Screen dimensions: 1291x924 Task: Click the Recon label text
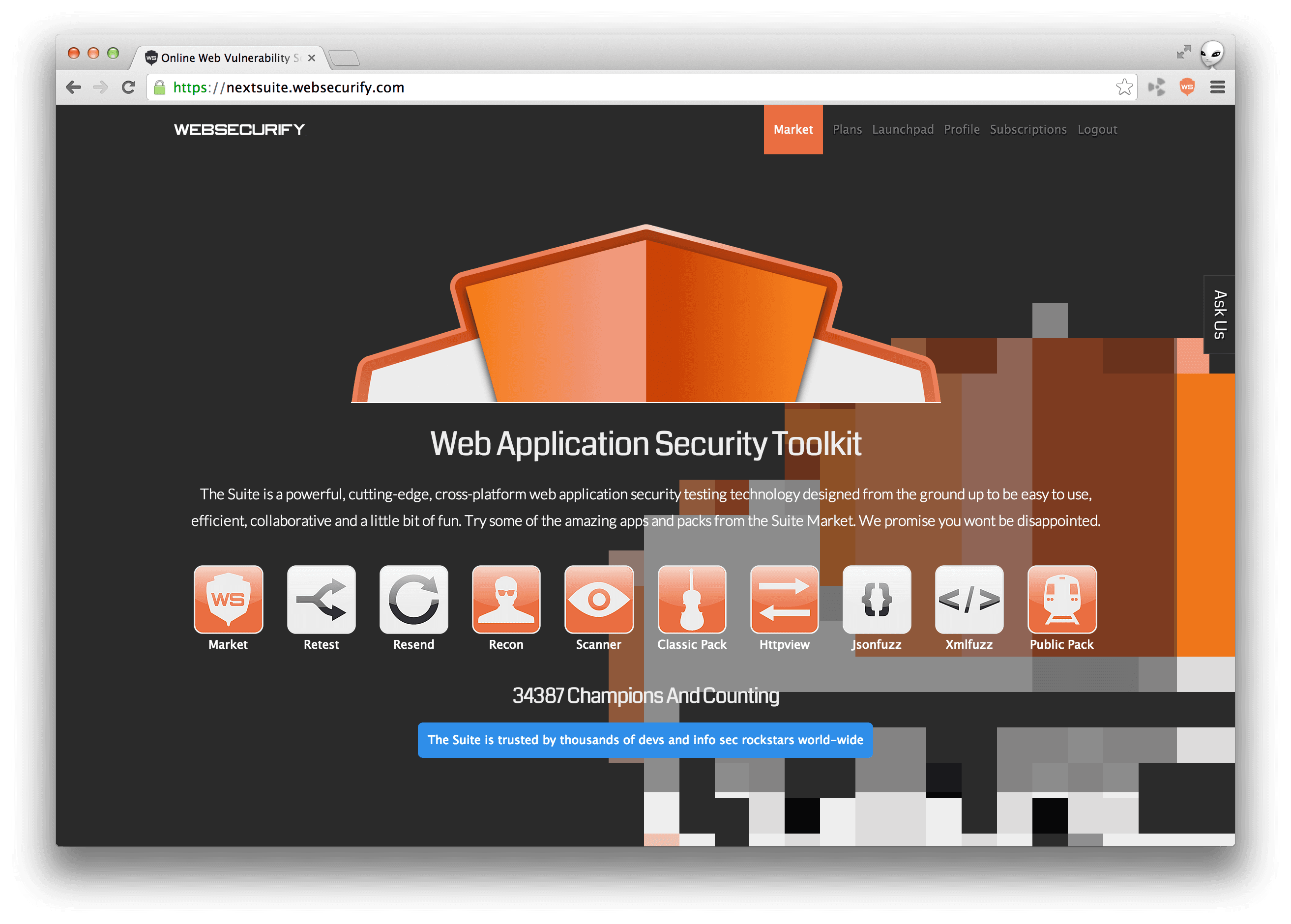(x=506, y=644)
